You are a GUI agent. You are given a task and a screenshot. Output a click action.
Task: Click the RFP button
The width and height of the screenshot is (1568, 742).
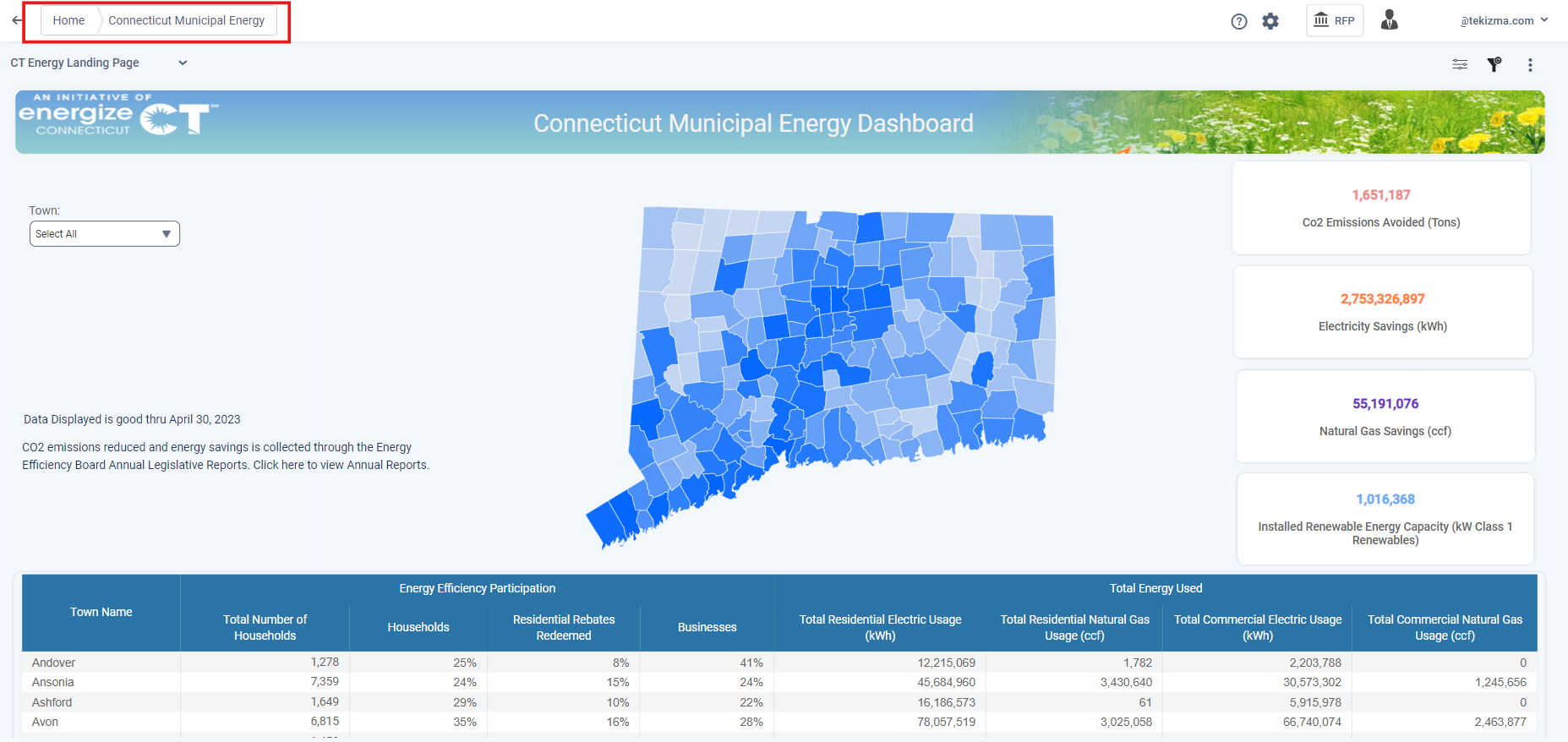pos(1335,20)
